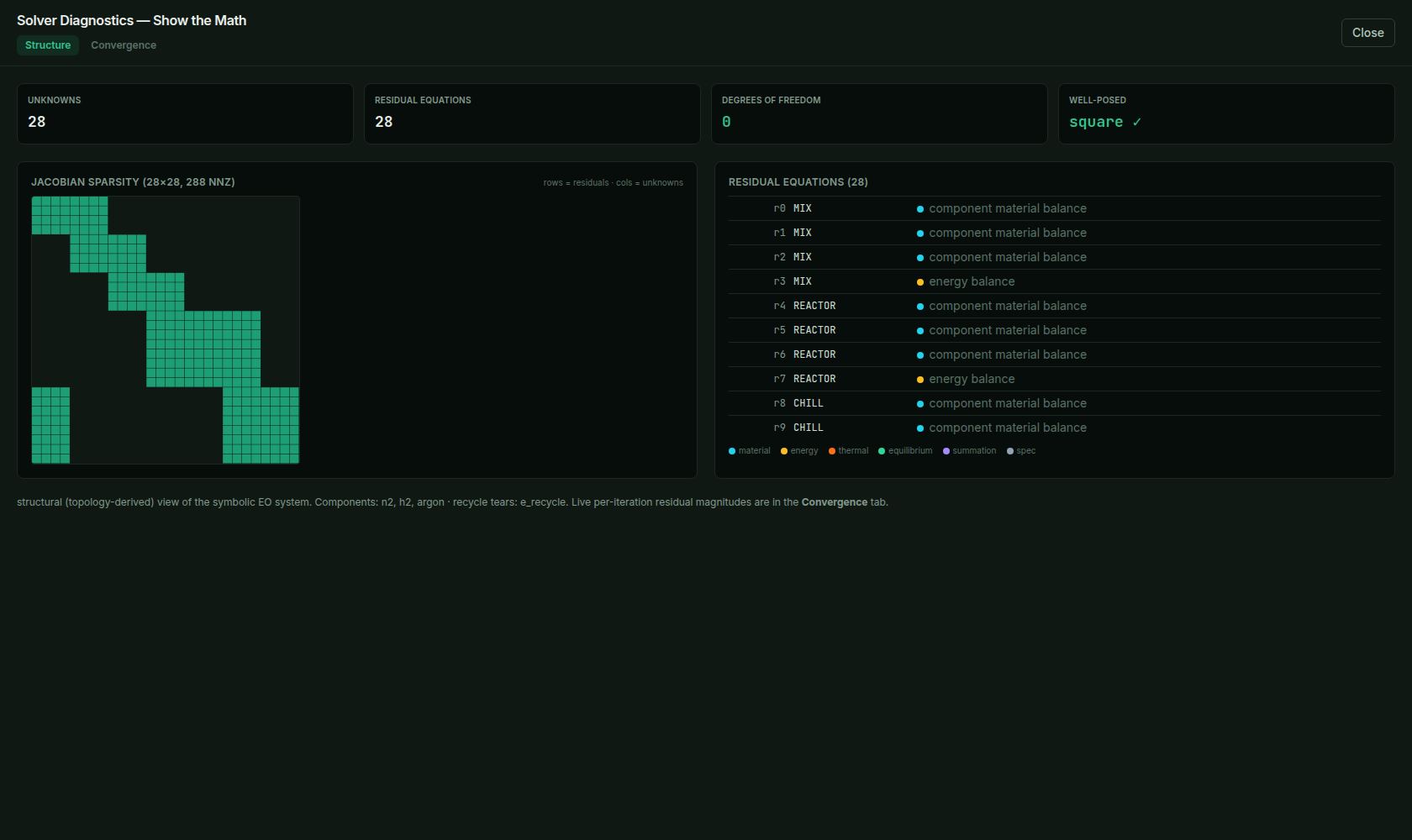The width and height of the screenshot is (1412, 840).
Task: Select residual row r5 REACTOR
Action: tap(1054, 330)
